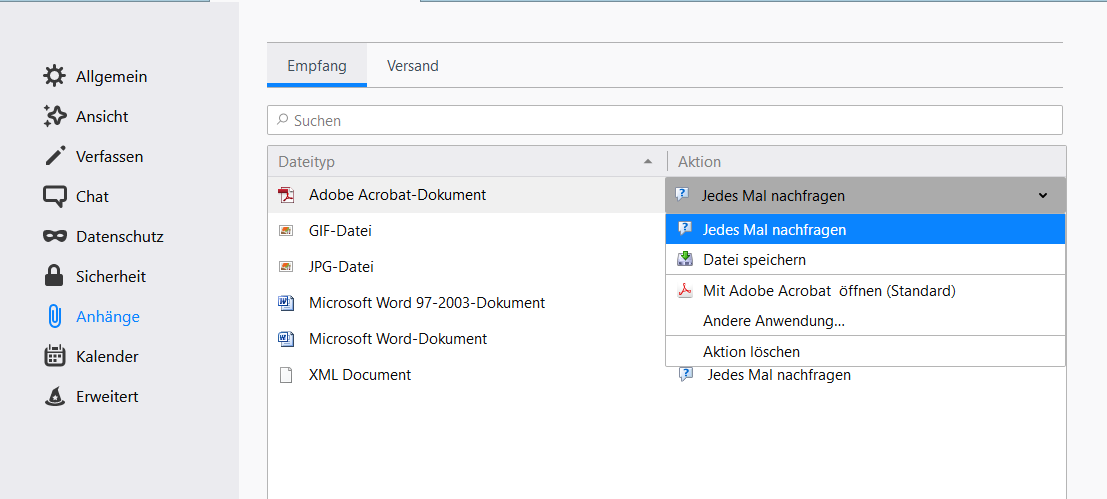
Task: Click the Anhänge paperclip icon
Action: [54, 316]
